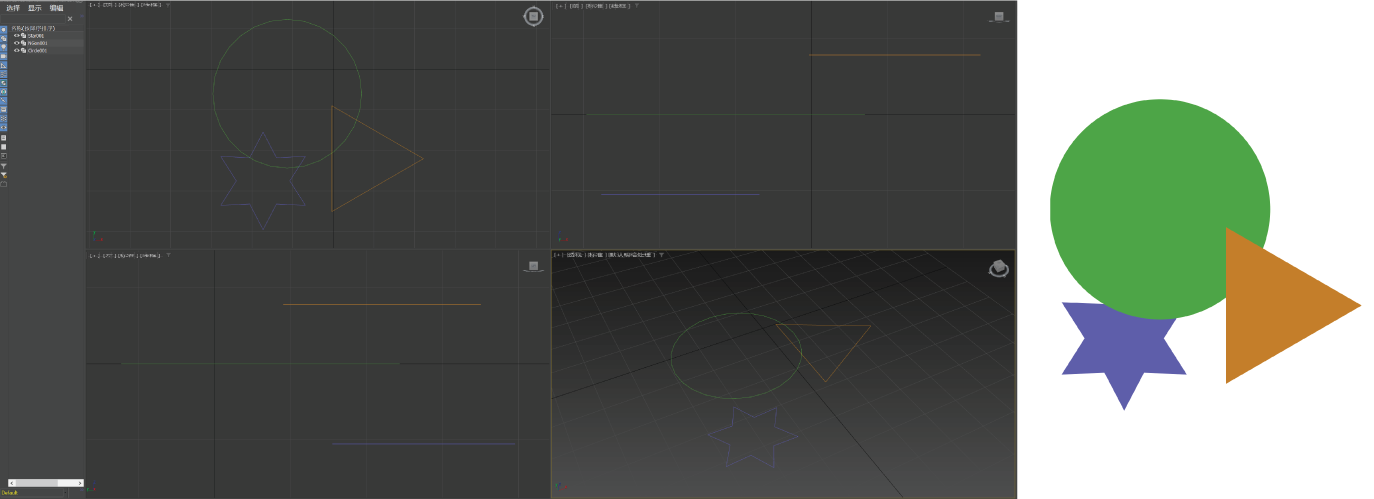Open the top viewport filter funnel menu
Screen dimensions: 1374x499
point(168,4)
